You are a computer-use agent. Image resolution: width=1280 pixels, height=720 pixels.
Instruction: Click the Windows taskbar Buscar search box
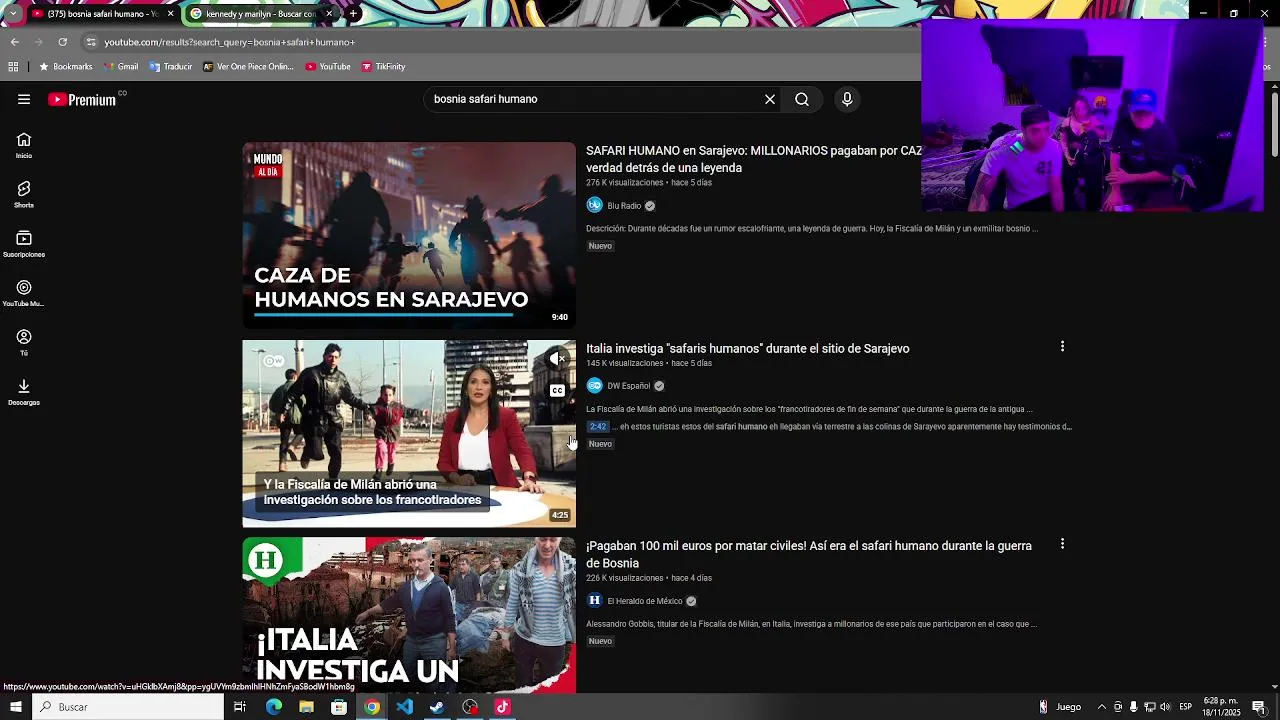[x=130, y=707]
